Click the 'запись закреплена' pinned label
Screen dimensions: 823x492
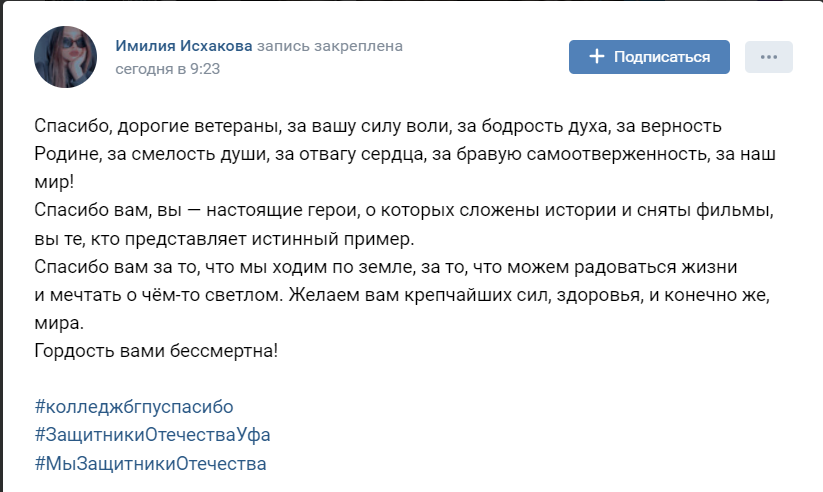pyautogui.click(x=330, y=46)
